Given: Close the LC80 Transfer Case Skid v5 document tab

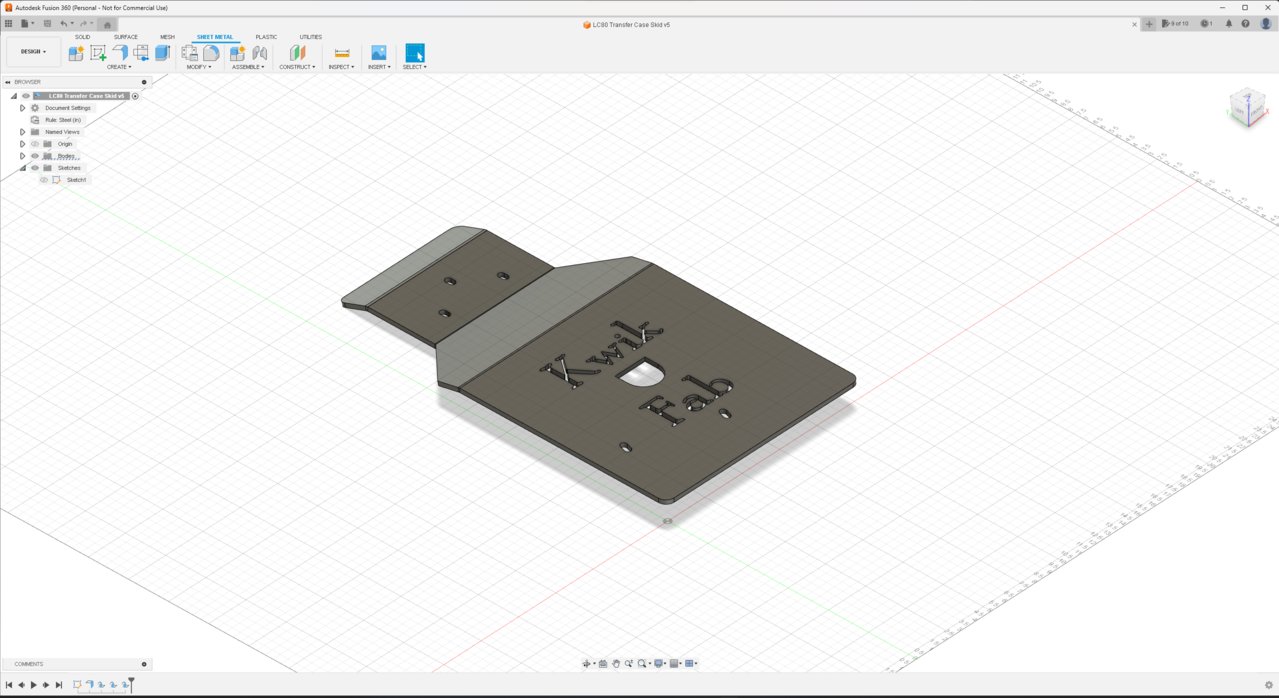Looking at the screenshot, I should tap(1135, 24).
